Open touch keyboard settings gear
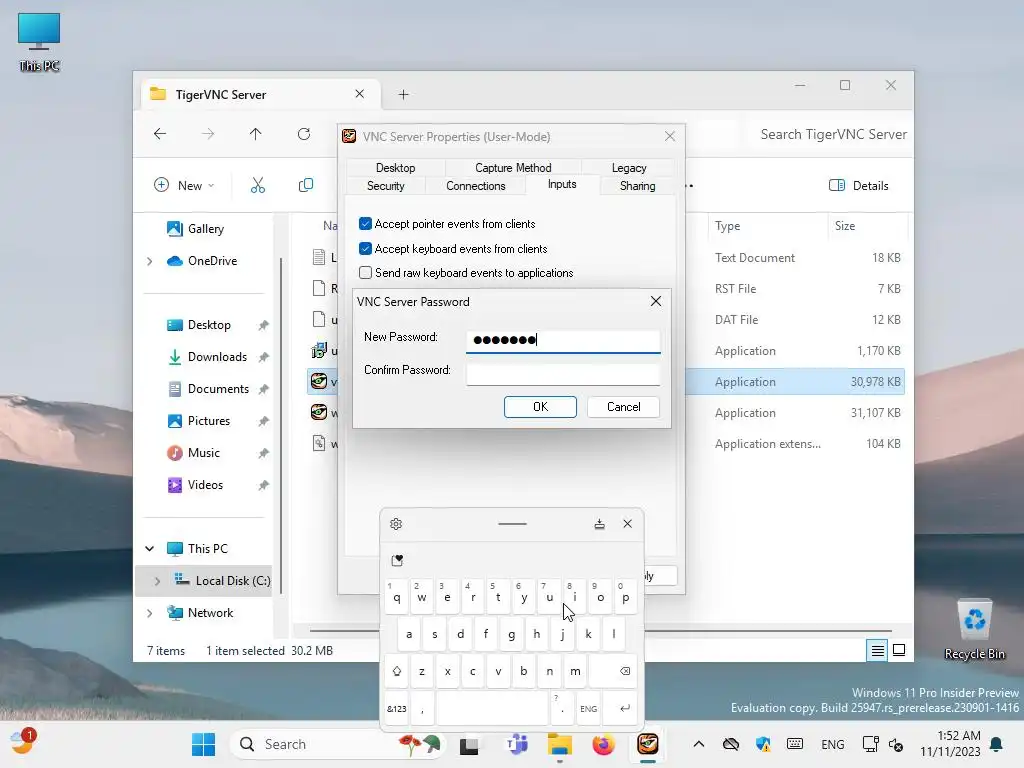Screen dimensions: 1024x768 [396, 524]
